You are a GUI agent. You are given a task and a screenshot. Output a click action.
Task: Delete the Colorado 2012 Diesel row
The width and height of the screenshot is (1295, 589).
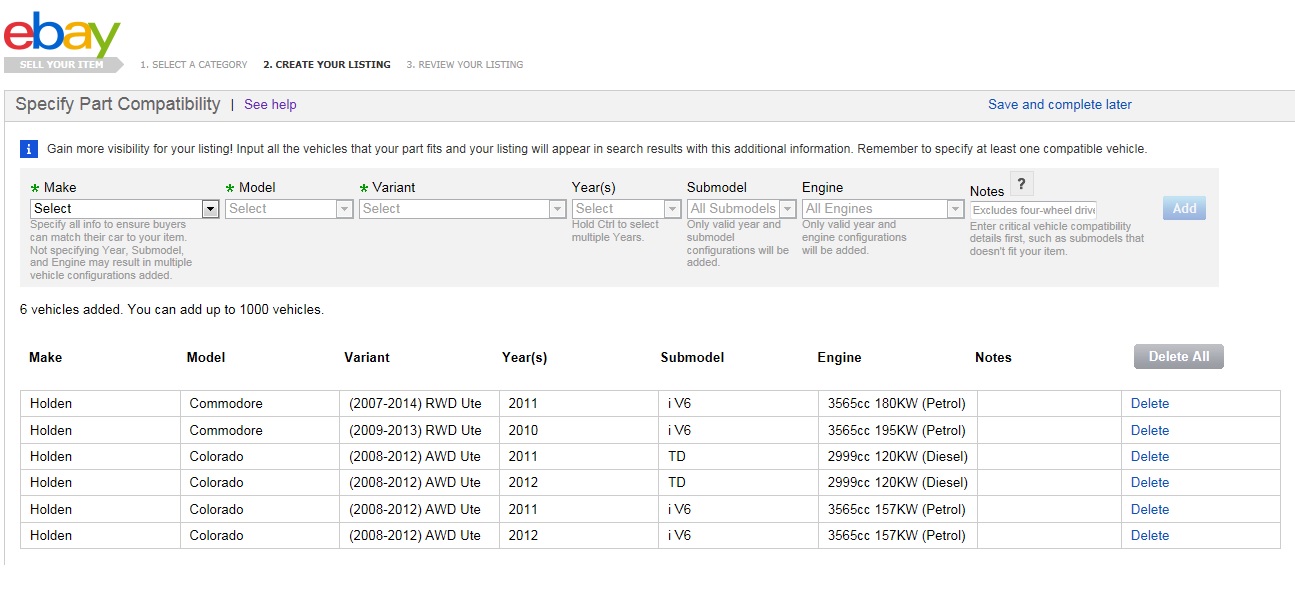pyautogui.click(x=1150, y=482)
